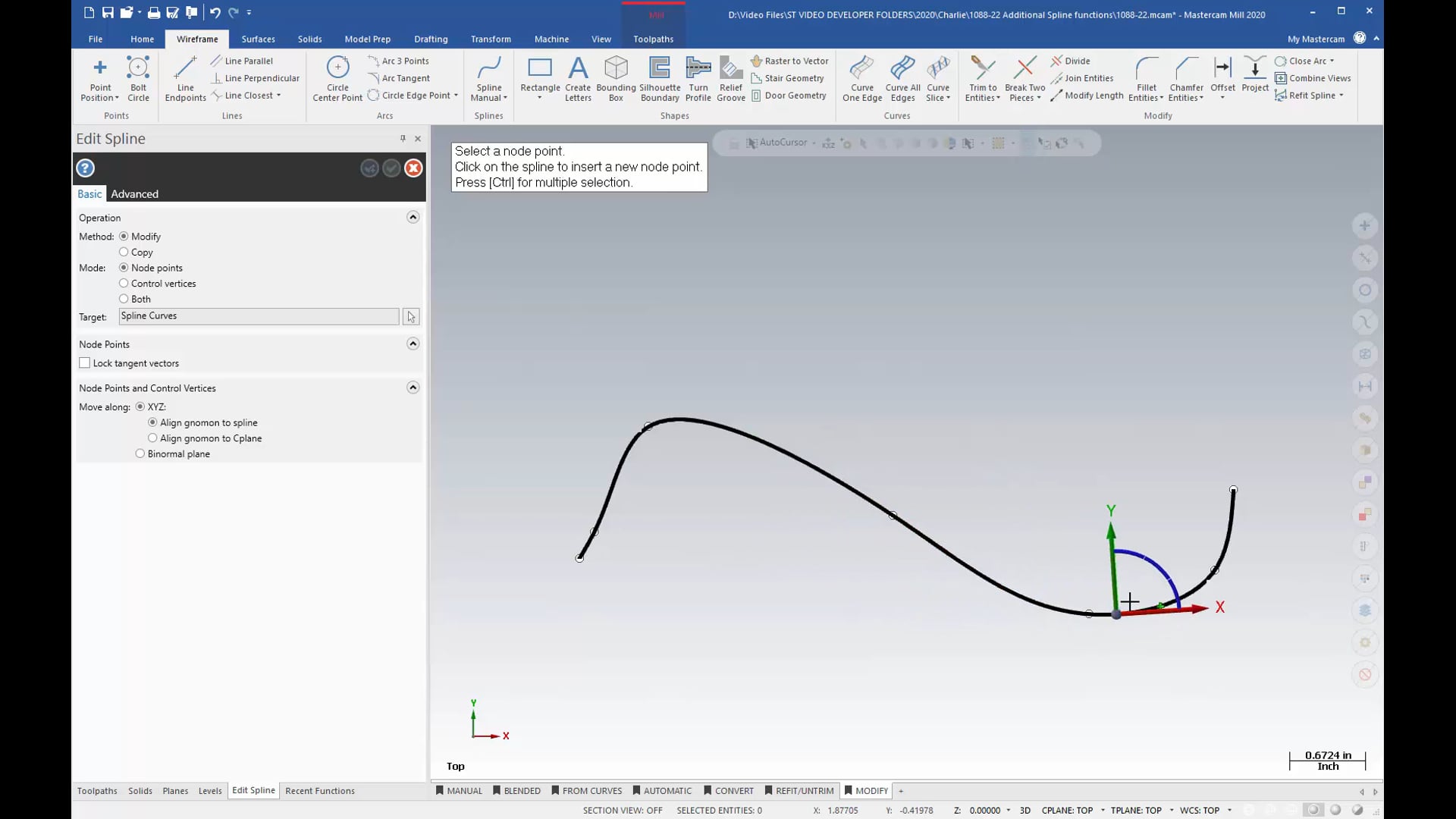This screenshot has height=819, width=1456.
Task: Click the Raster to Vector command
Action: (789, 61)
